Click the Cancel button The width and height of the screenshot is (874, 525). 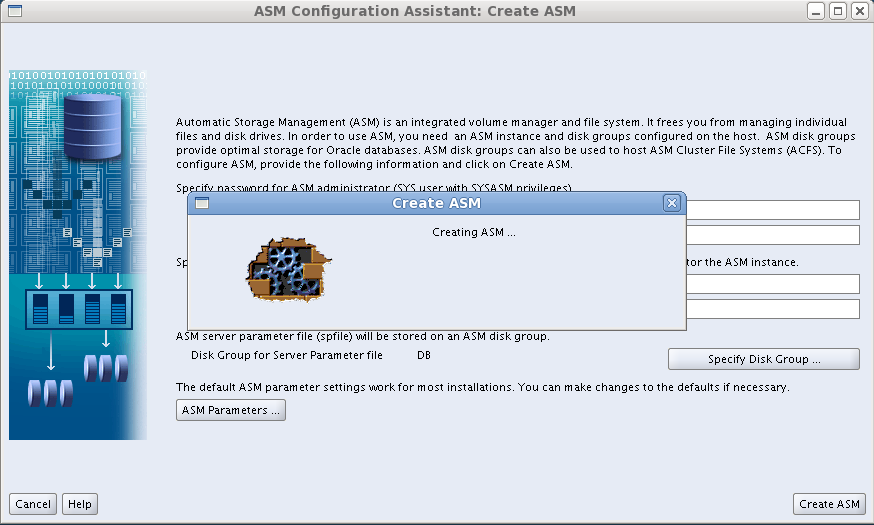click(x=33, y=504)
